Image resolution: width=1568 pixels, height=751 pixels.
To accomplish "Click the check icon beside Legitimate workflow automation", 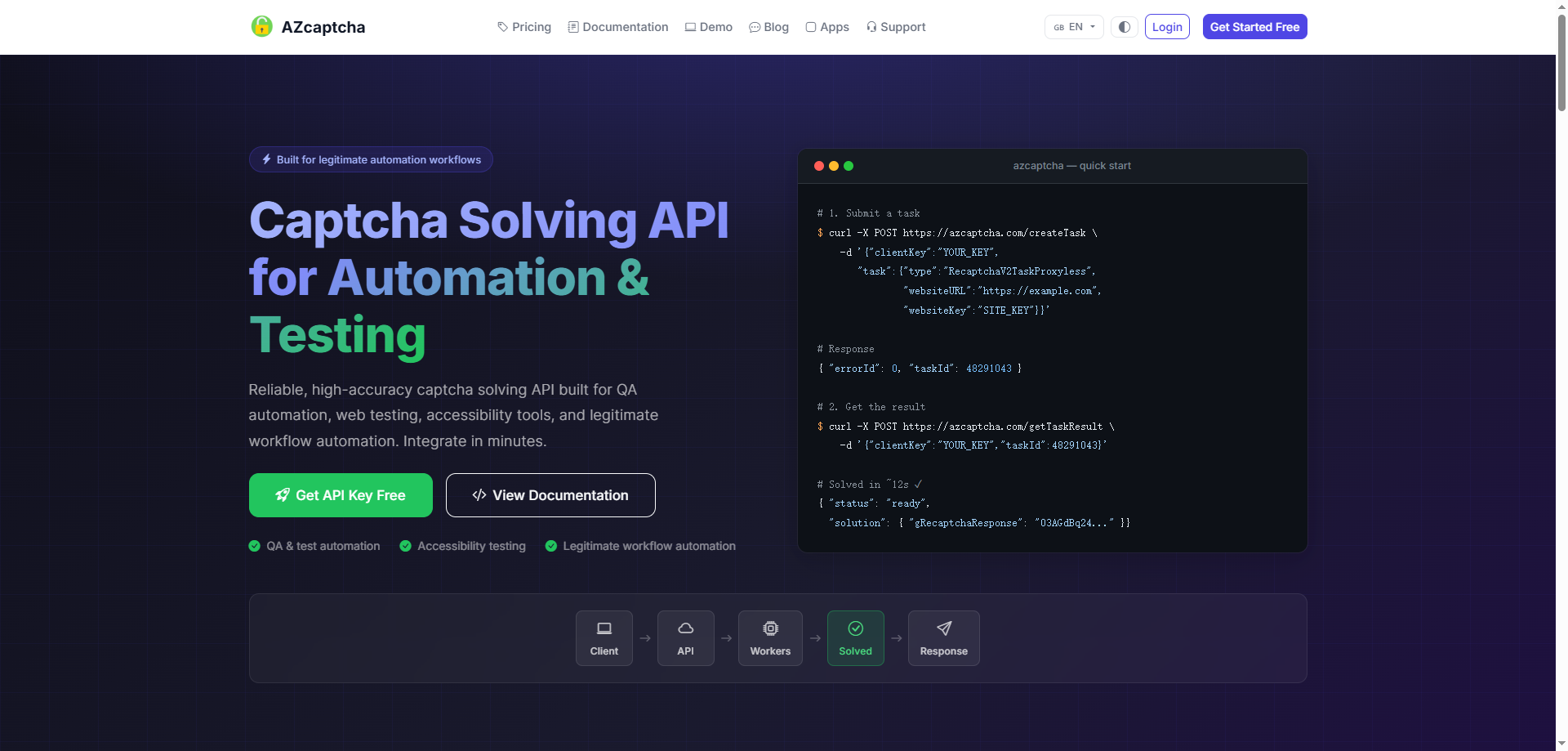I will click(x=551, y=546).
